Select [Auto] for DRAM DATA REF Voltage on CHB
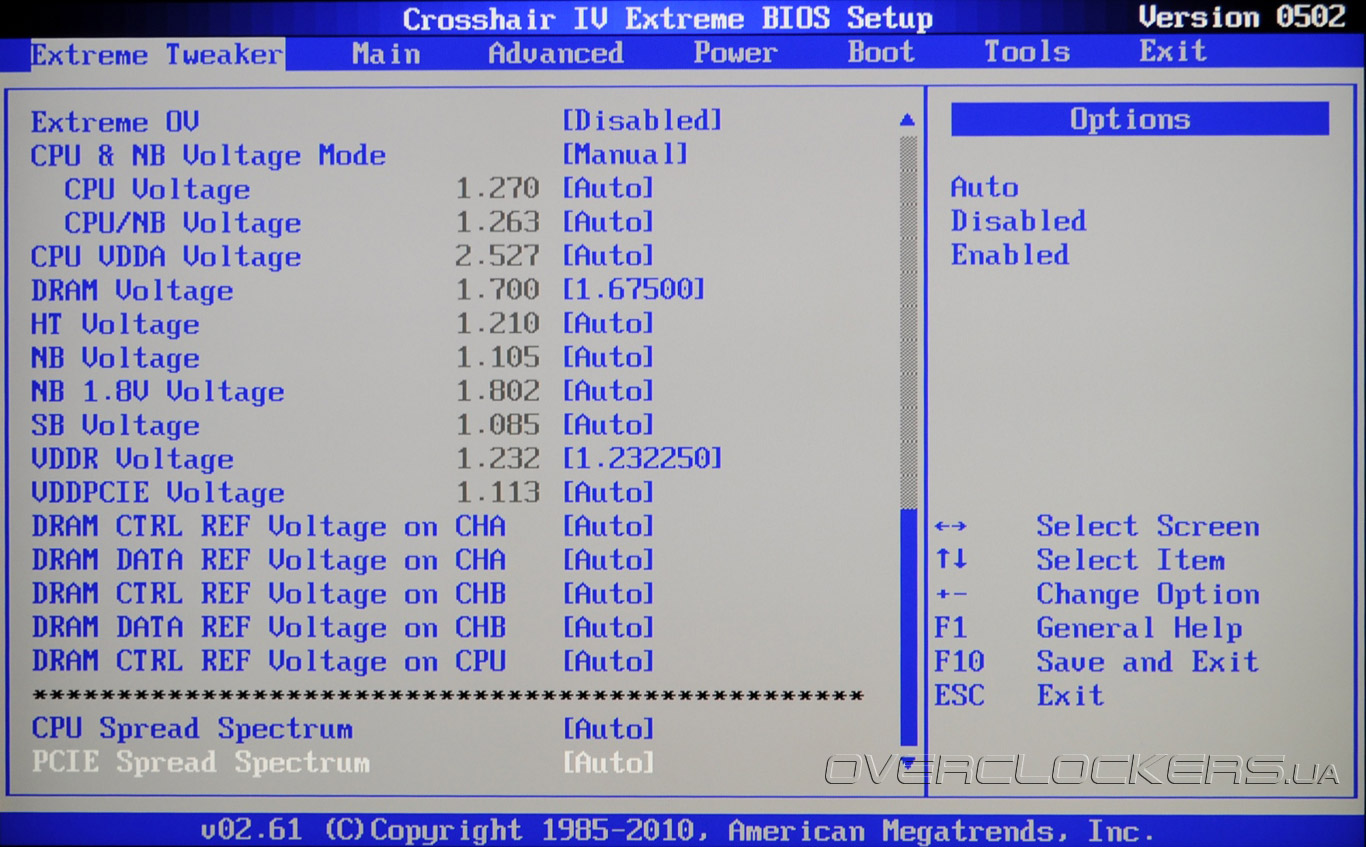This screenshot has height=847, width=1366. pyautogui.click(x=608, y=628)
